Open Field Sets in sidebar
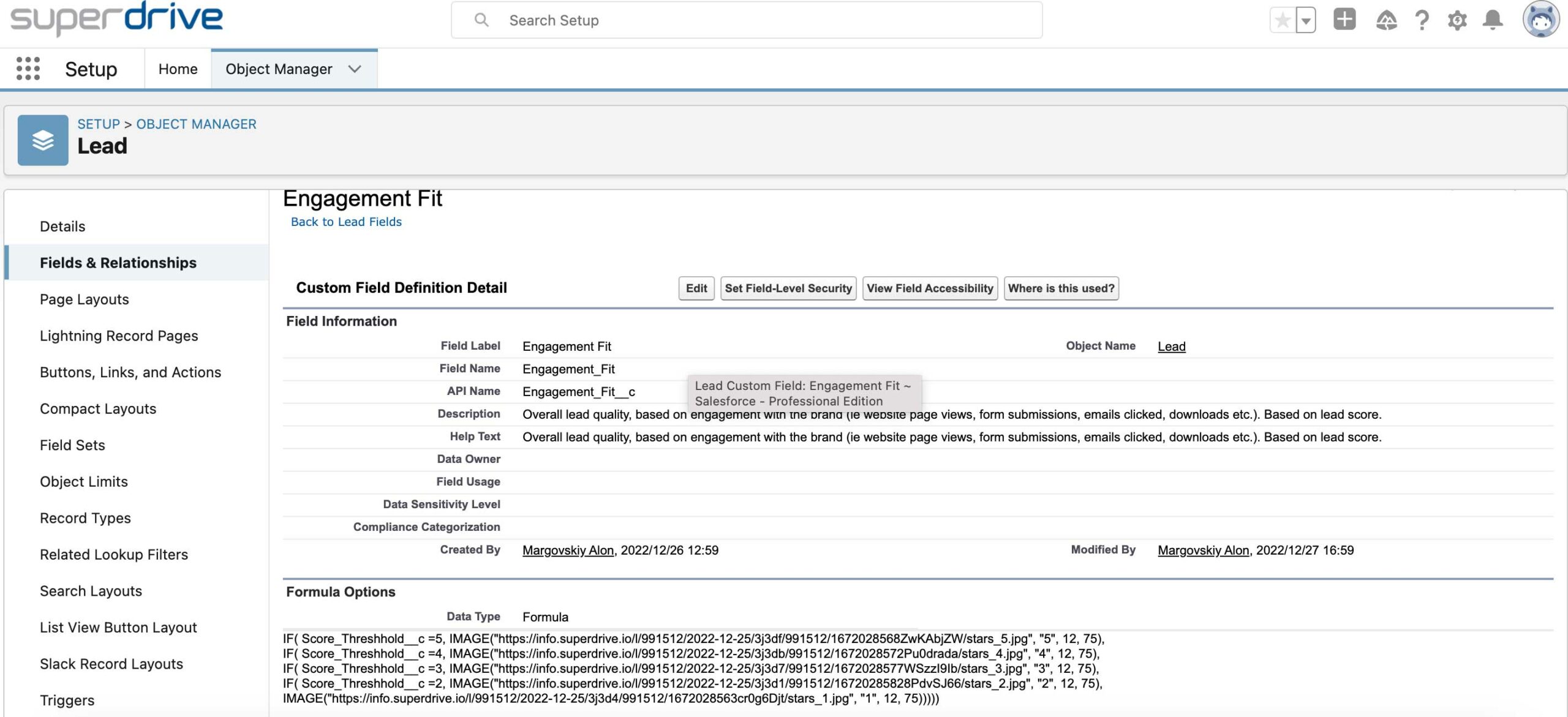Screen dimensions: 1568x717 (x=72, y=445)
